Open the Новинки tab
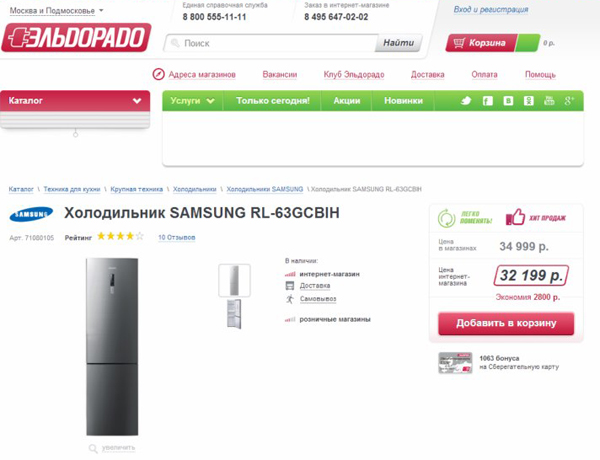This screenshot has height=460, width=600. 403,101
